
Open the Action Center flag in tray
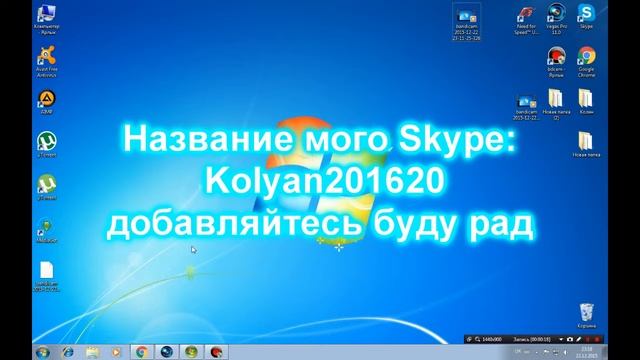(546, 352)
